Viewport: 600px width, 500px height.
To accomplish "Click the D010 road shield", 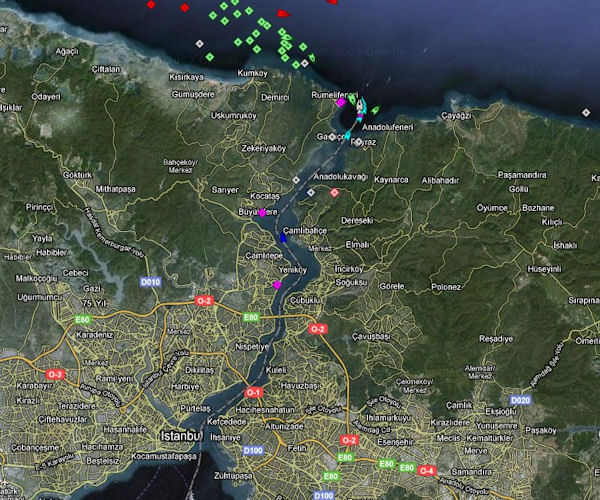I will [x=150, y=283].
